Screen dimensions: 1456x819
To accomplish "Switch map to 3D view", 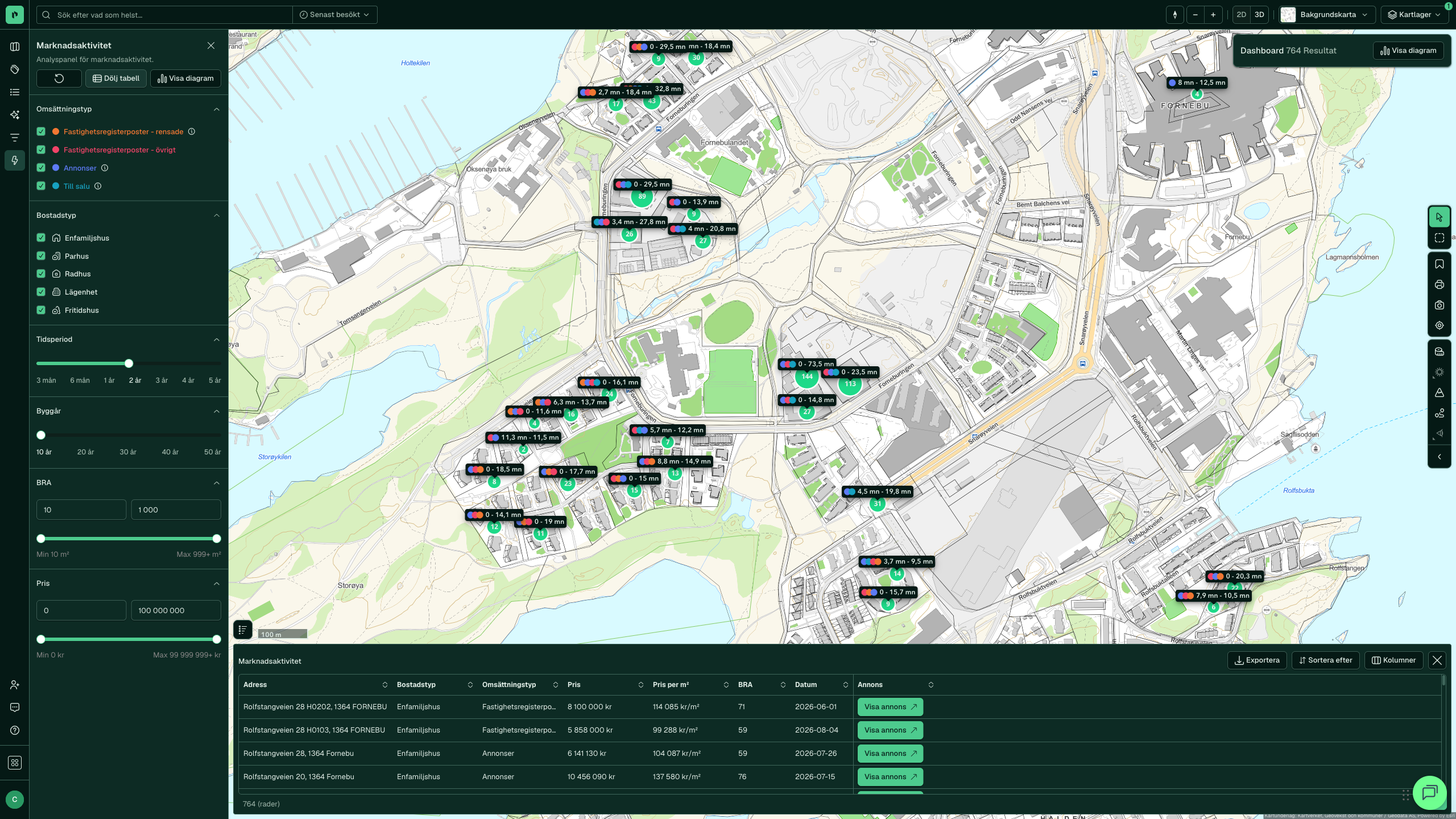I will coord(1259,15).
